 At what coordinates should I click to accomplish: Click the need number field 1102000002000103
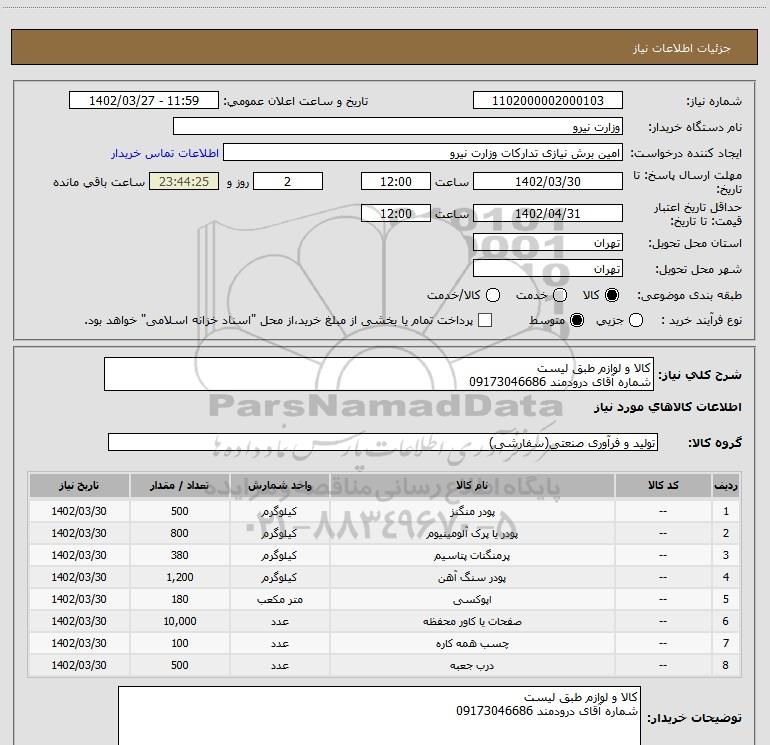click(x=548, y=101)
